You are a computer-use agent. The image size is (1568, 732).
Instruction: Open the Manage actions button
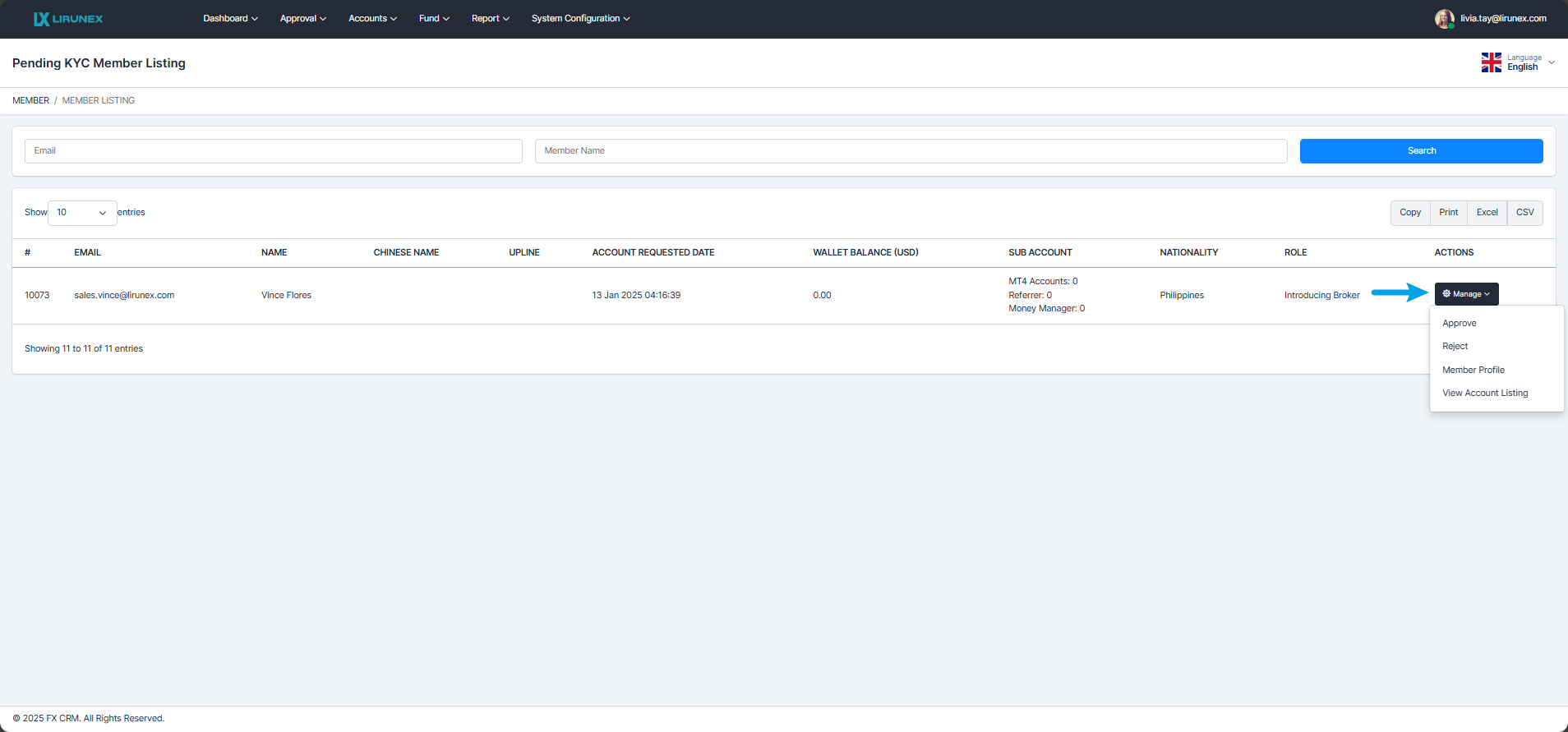[x=1466, y=294]
